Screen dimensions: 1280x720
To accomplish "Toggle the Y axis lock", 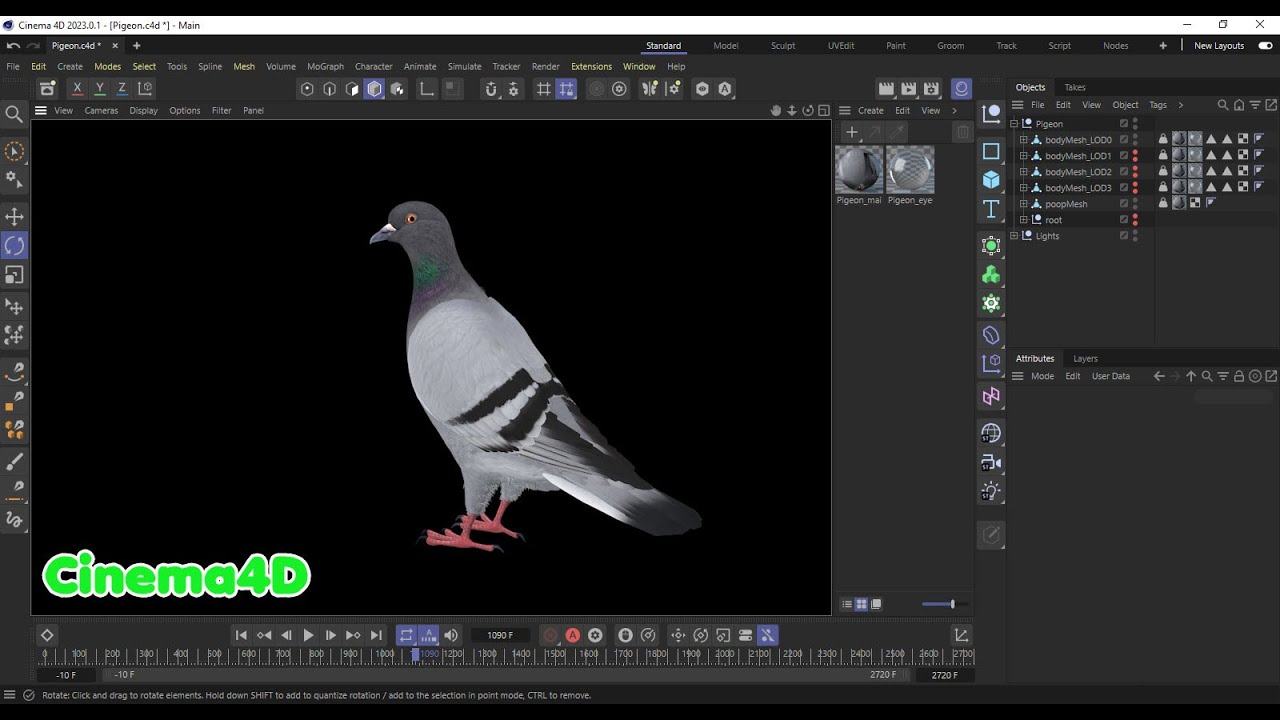I will click(x=99, y=89).
